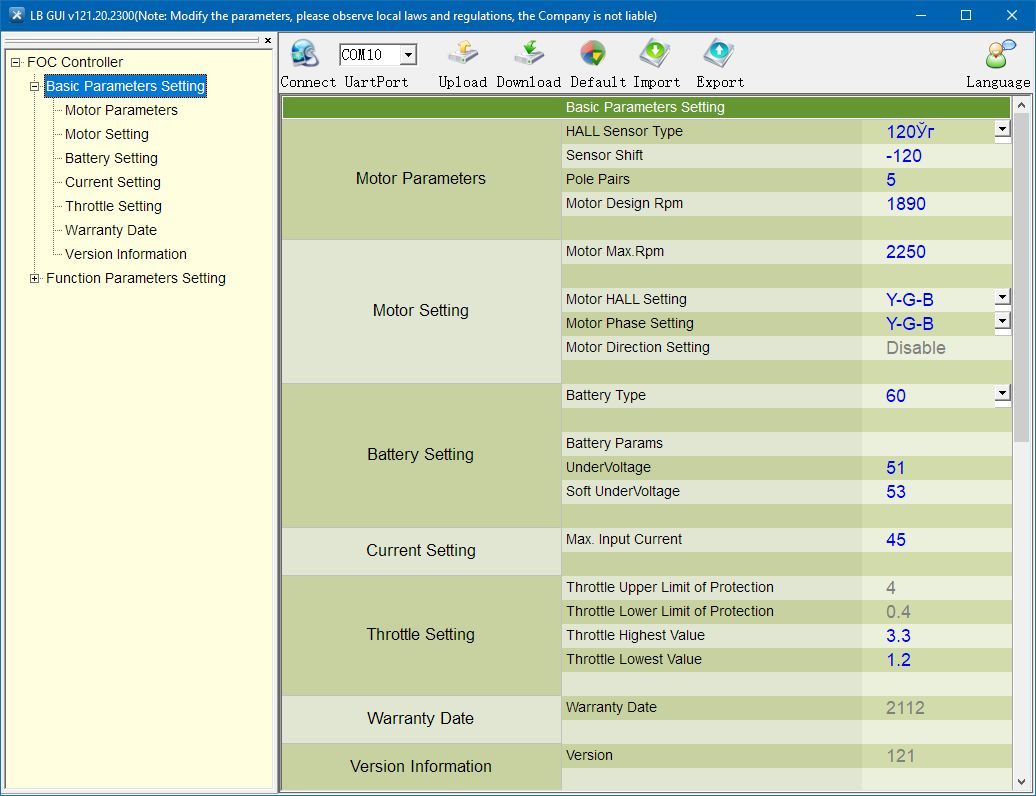
Task: Click the Import icon
Action: point(656,54)
